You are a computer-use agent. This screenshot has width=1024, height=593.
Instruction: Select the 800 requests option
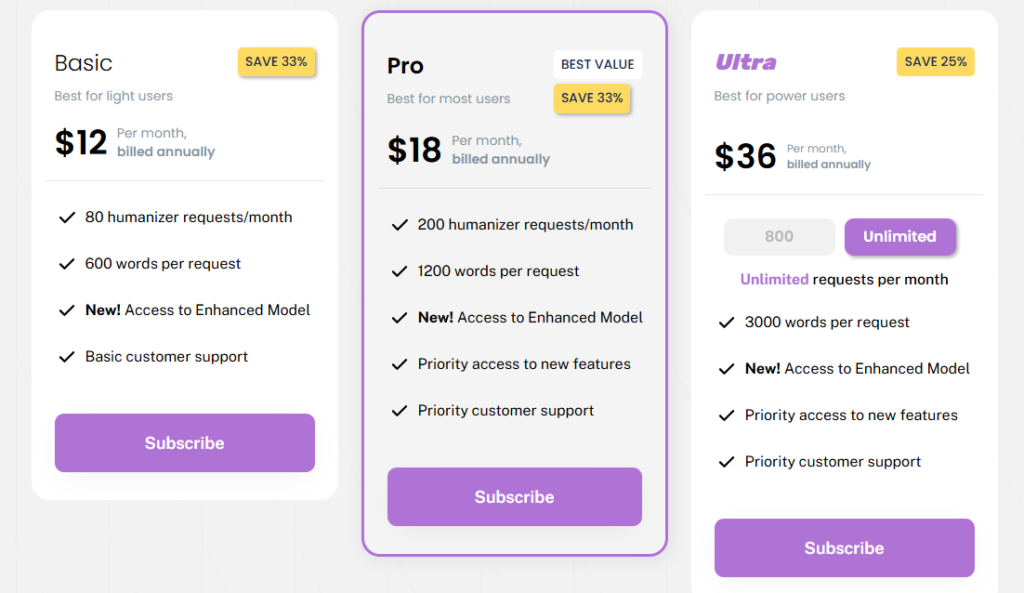[x=779, y=237]
